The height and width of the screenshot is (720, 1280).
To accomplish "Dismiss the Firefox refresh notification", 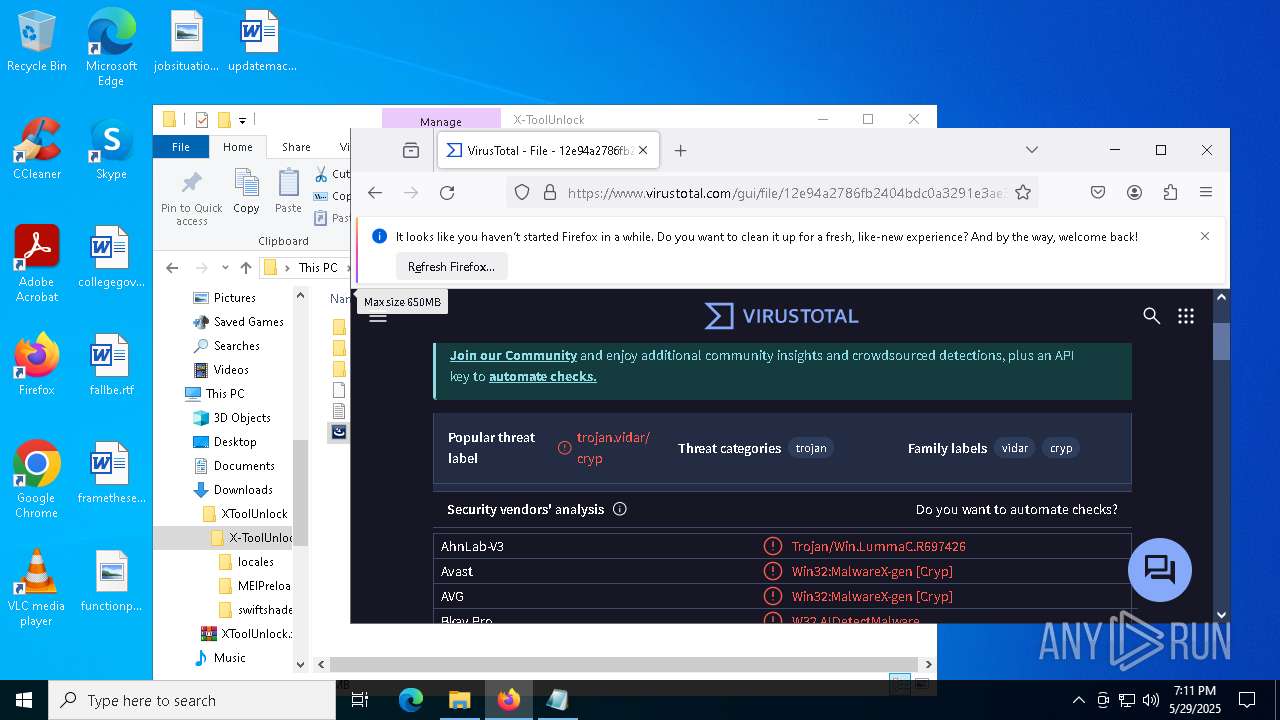I will (x=1205, y=237).
